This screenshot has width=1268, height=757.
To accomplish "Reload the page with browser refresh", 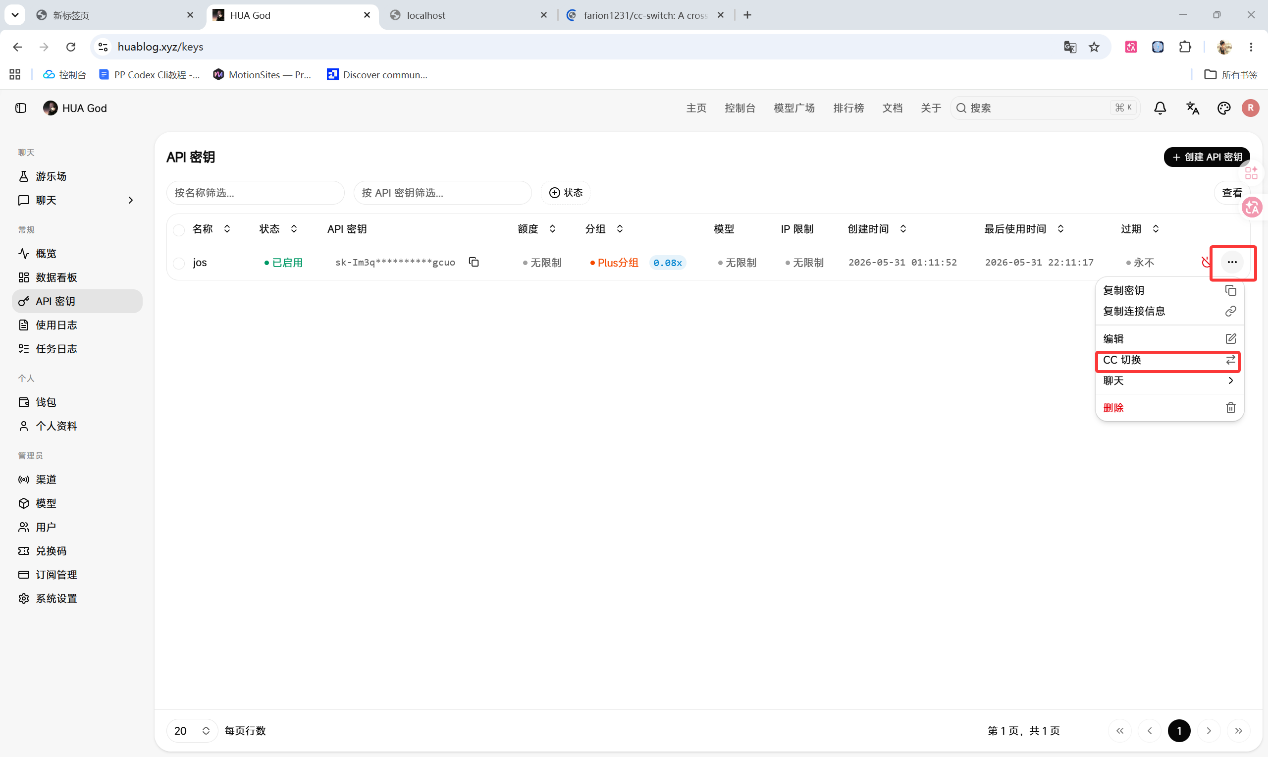I will pos(70,47).
